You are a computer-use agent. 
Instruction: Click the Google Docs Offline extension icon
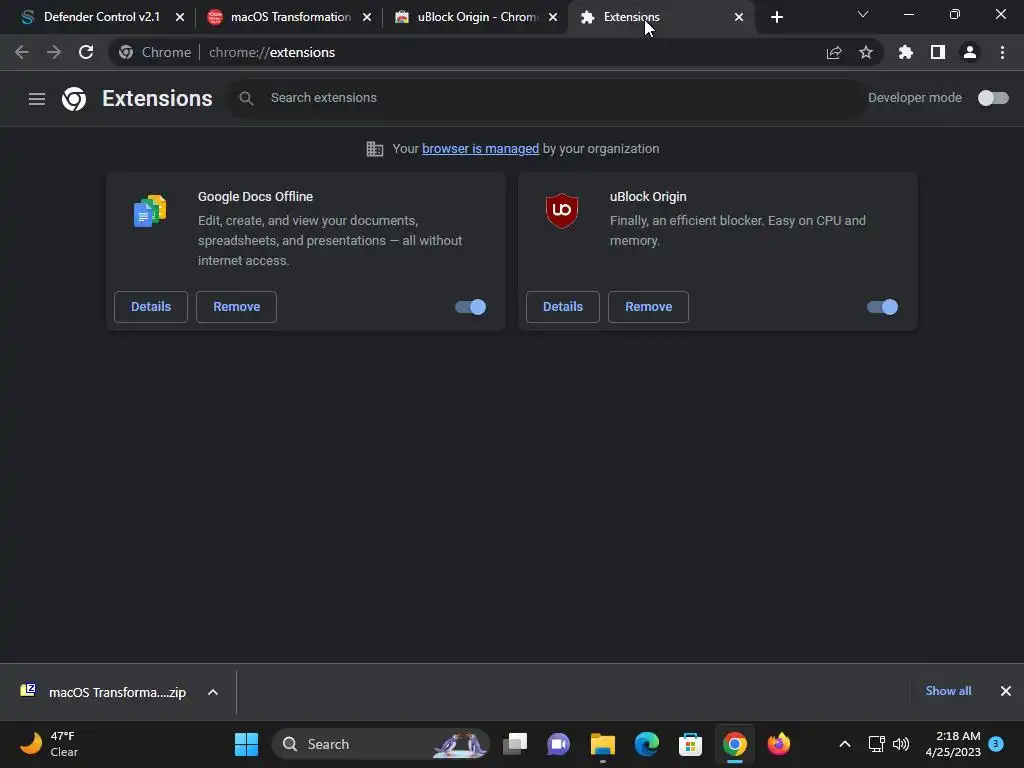coord(150,211)
